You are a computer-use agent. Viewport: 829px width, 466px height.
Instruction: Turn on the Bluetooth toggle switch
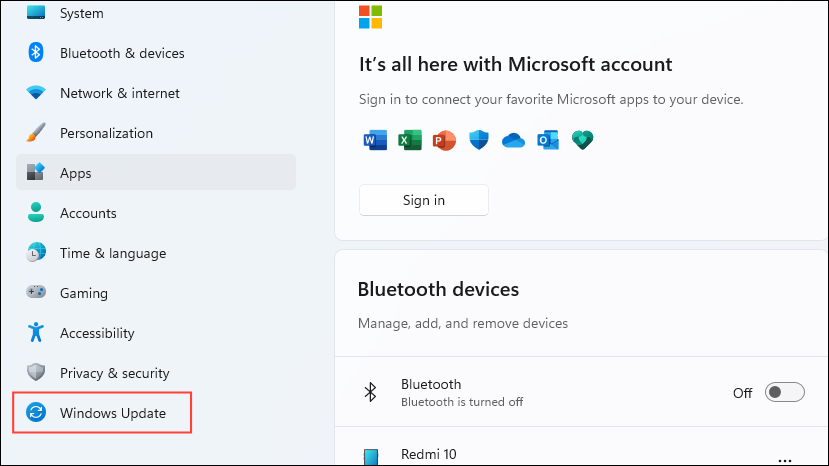(x=785, y=392)
